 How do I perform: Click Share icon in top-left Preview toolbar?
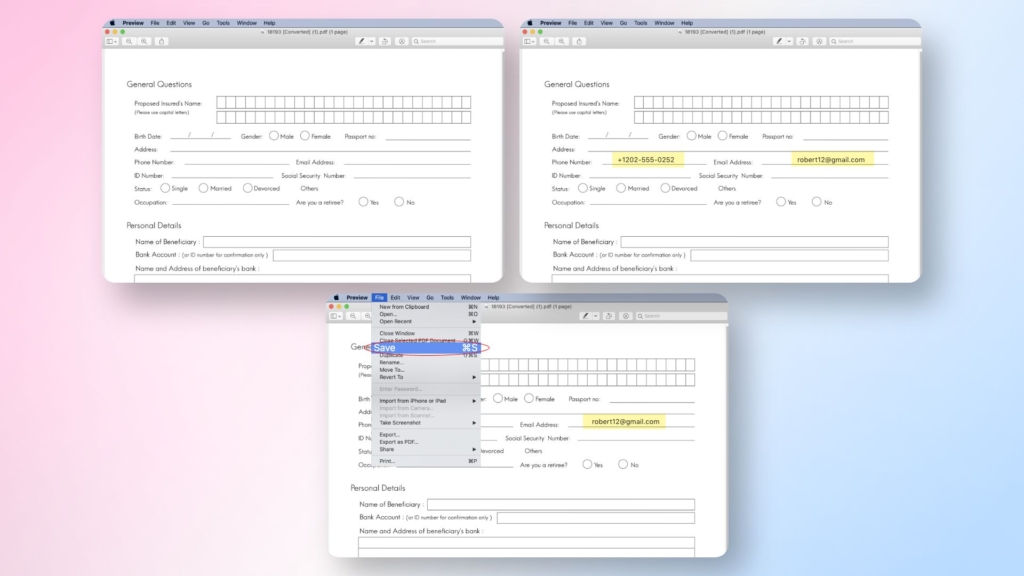click(161, 41)
